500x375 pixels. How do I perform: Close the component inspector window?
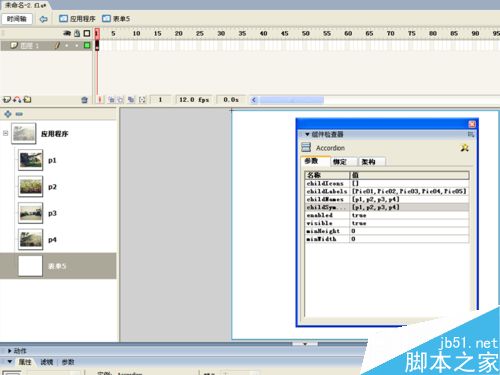[x=472, y=124]
